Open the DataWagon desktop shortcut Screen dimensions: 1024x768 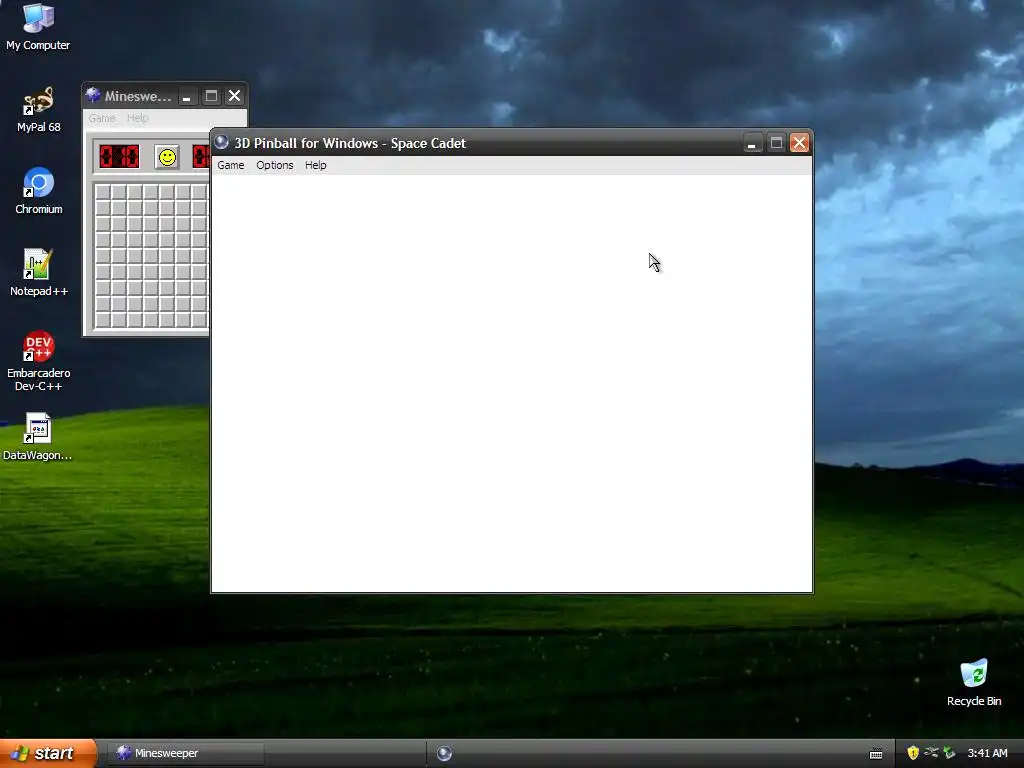coord(38,438)
